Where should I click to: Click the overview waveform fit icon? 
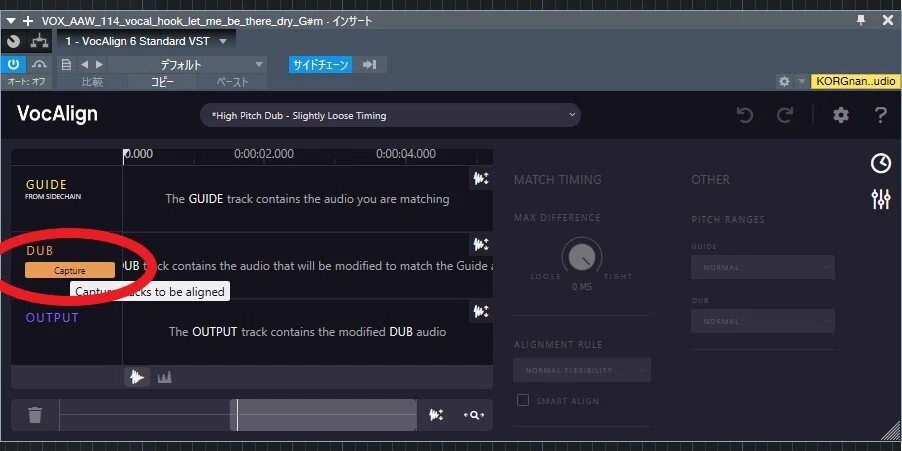[x=437, y=414]
